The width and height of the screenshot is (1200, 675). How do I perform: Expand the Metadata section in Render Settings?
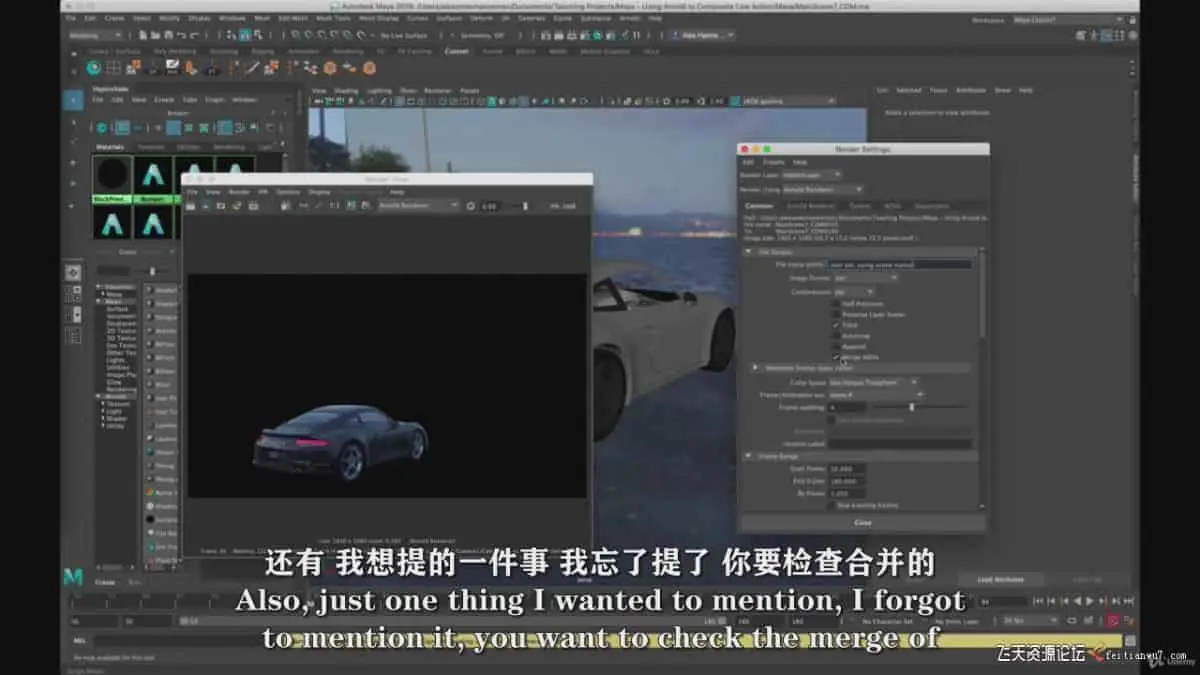[755, 368]
